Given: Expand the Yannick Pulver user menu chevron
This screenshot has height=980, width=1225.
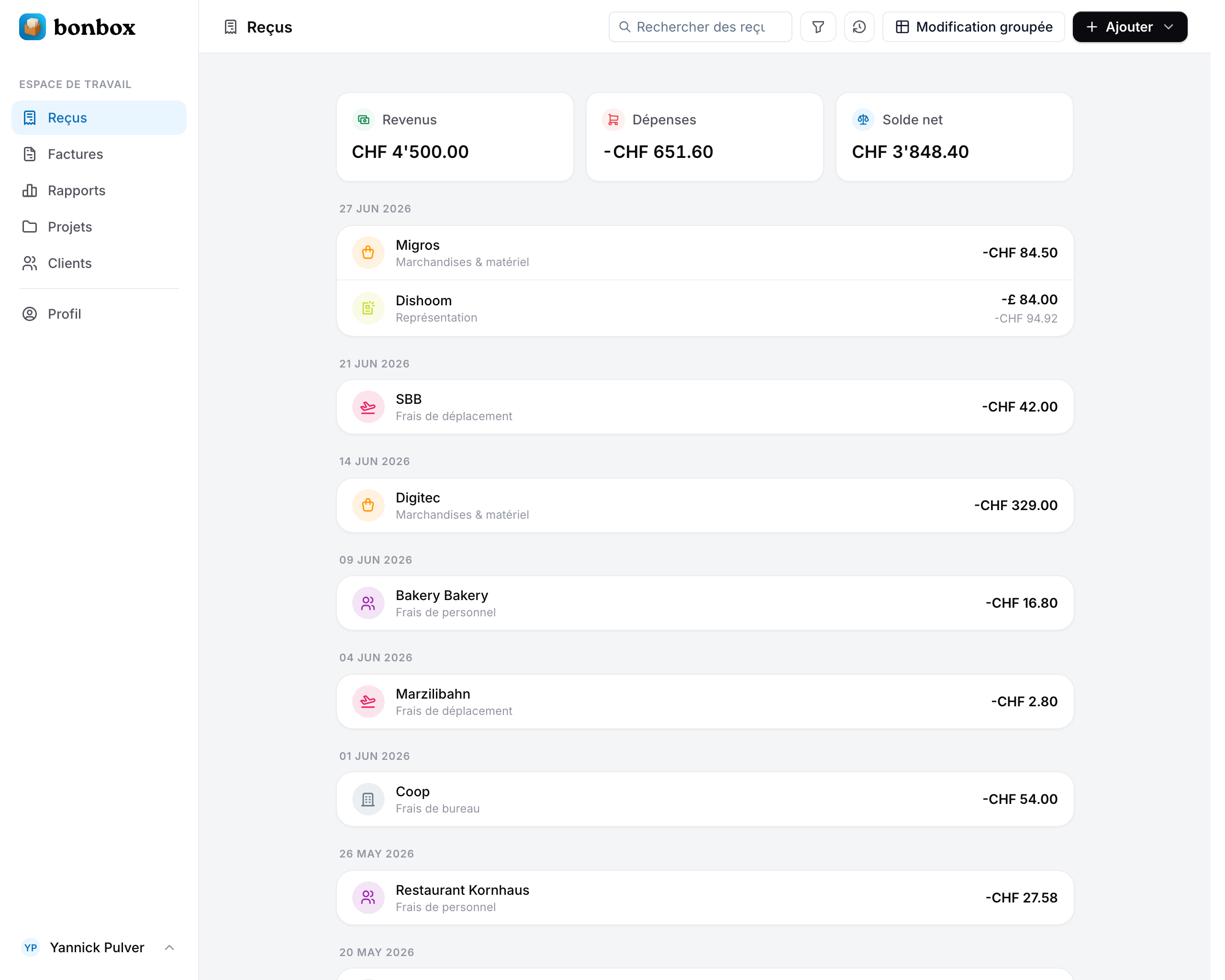Looking at the screenshot, I should (169, 947).
